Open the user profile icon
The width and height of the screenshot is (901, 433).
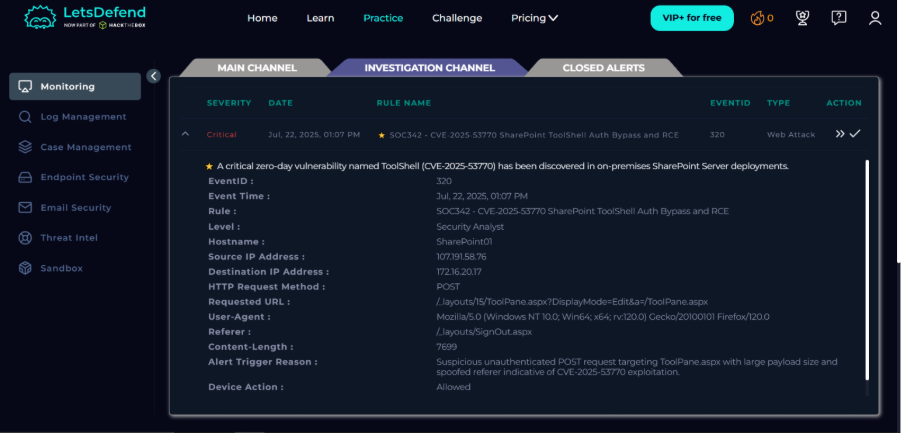pyautogui.click(x=875, y=18)
